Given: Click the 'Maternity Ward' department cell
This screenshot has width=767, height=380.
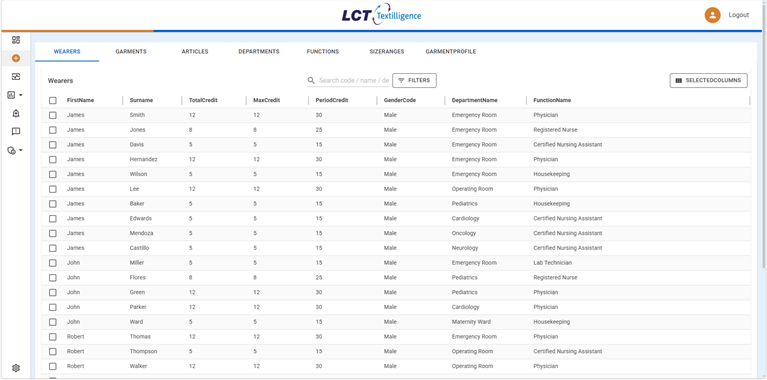Looking at the screenshot, I should coord(471,322).
